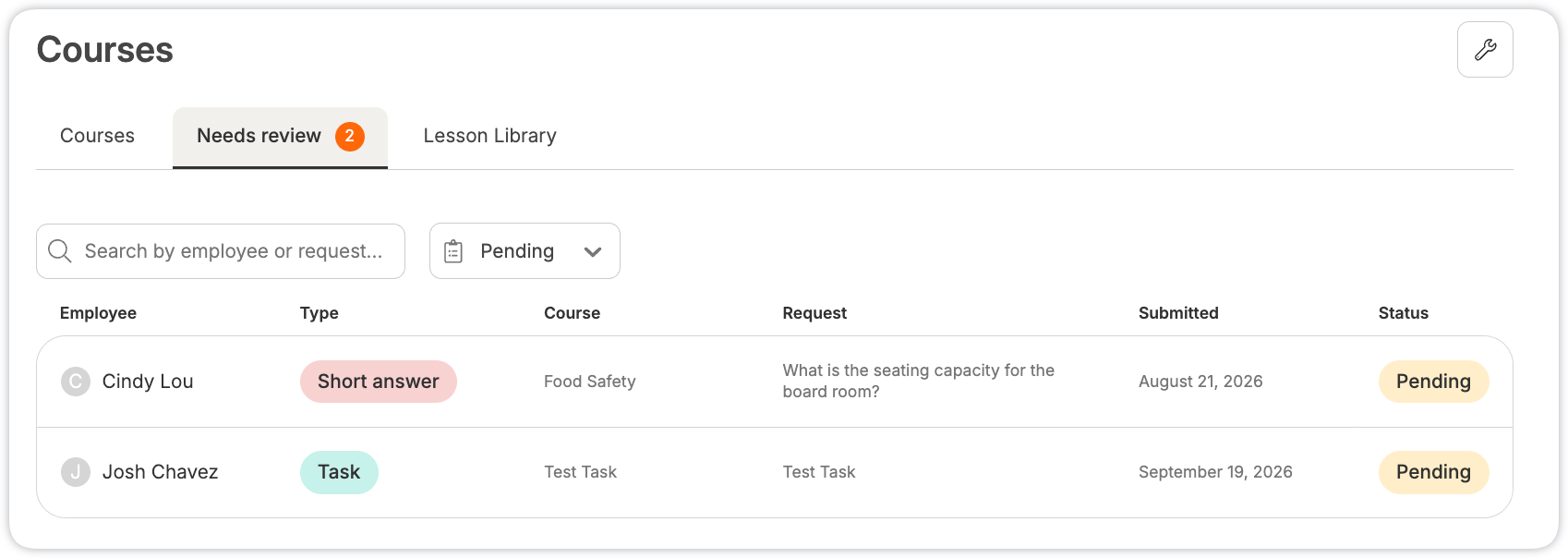The height and width of the screenshot is (558, 1568).
Task: Click Josh Chavez's Pending status badge
Action: click(1433, 472)
